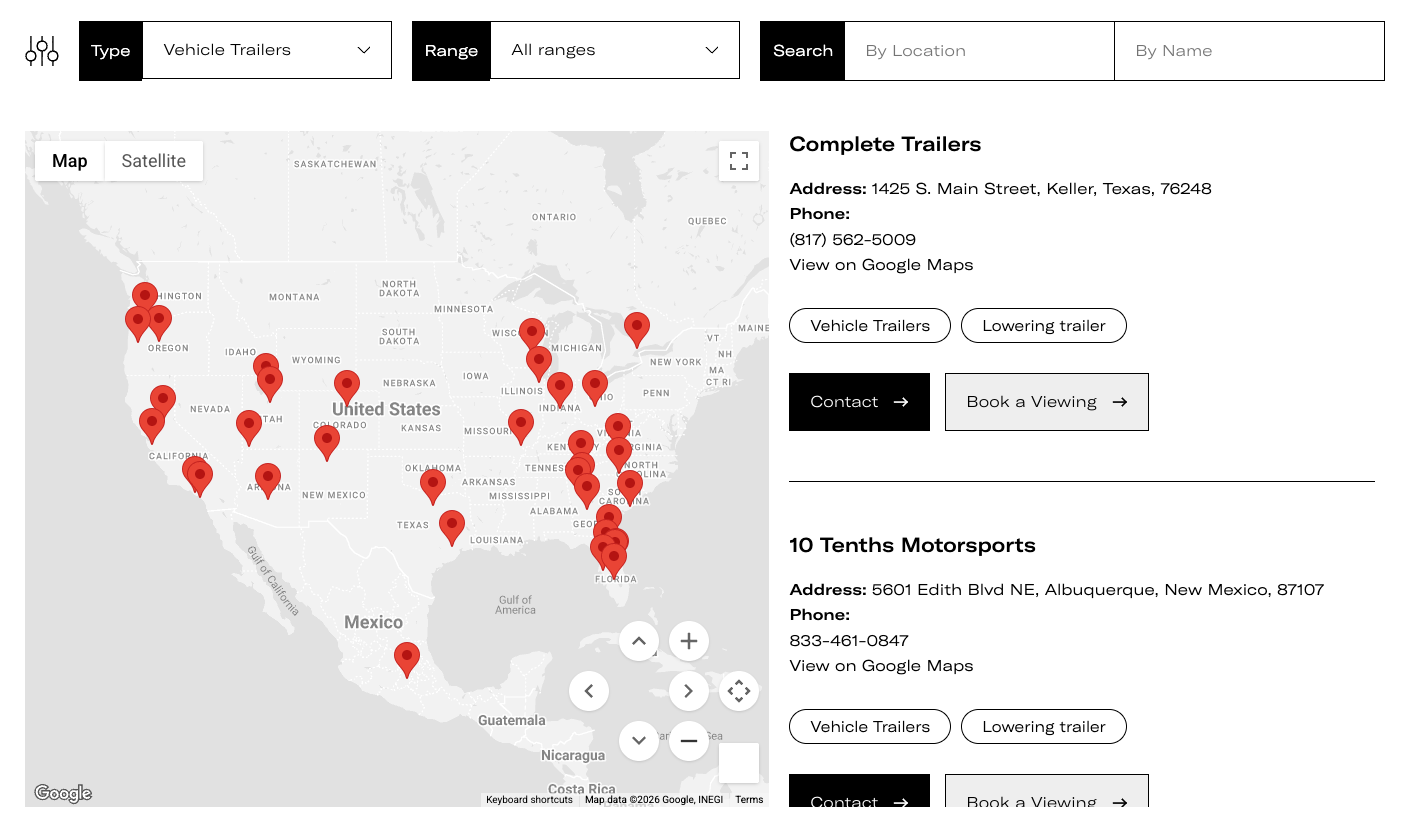The image size is (1401, 833).
Task: Toggle fullscreen map view
Action: click(x=739, y=161)
